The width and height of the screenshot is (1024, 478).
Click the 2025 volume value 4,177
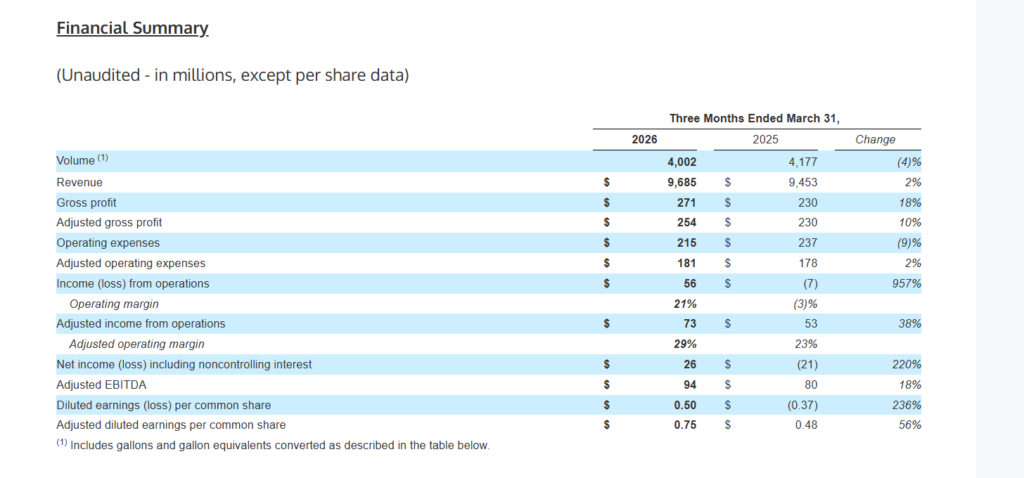(802, 161)
